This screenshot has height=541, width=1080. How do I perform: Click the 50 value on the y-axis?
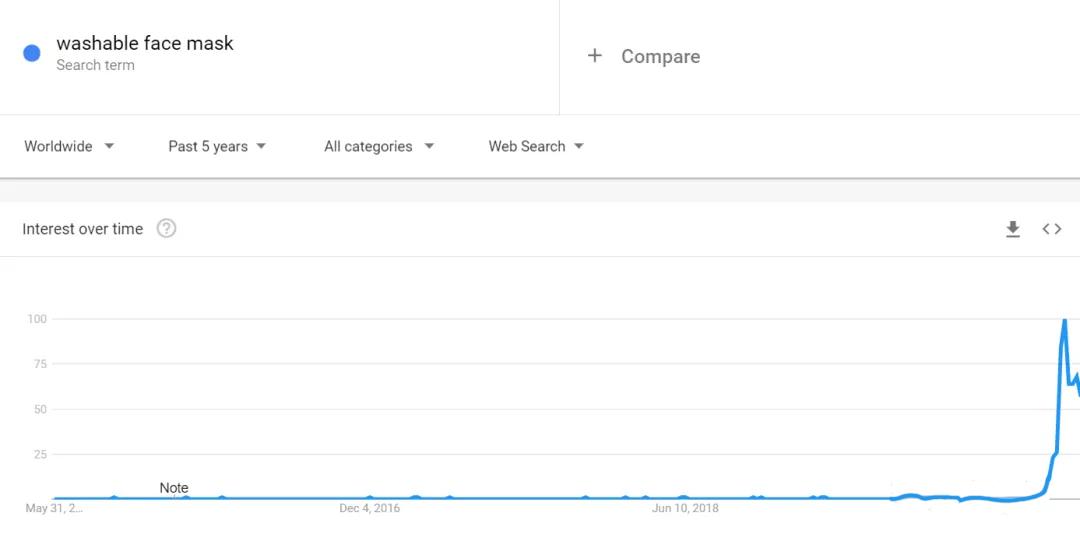[x=40, y=409]
